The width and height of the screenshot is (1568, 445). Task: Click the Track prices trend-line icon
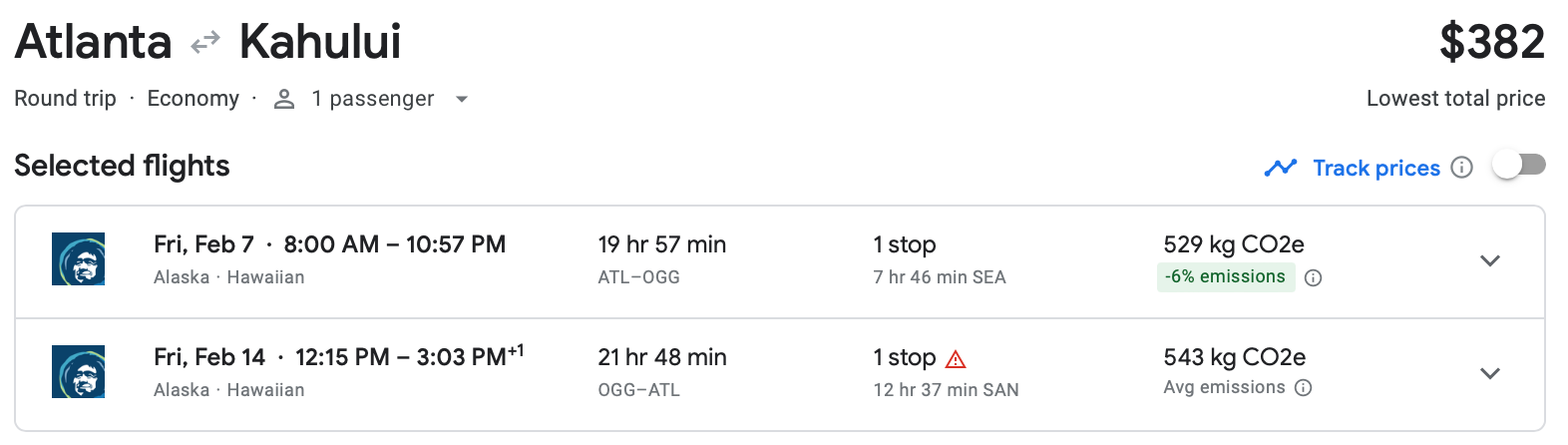(1280, 168)
